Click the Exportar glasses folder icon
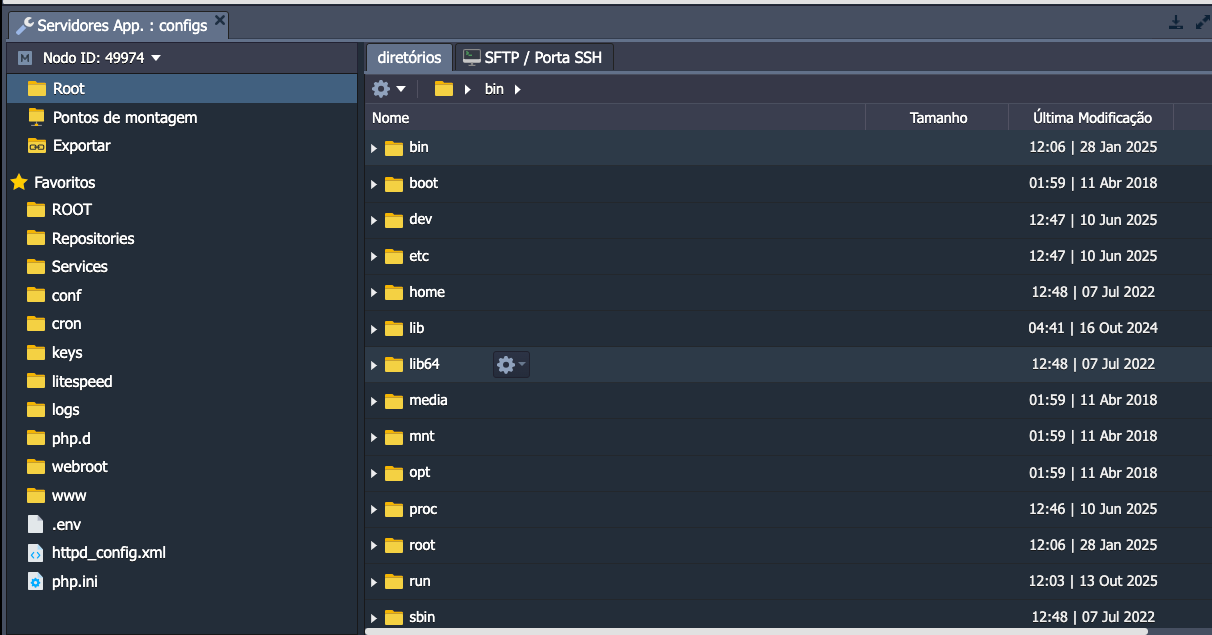Image resolution: width=1212 pixels, height=635 pixels. (x=37, y=146)
